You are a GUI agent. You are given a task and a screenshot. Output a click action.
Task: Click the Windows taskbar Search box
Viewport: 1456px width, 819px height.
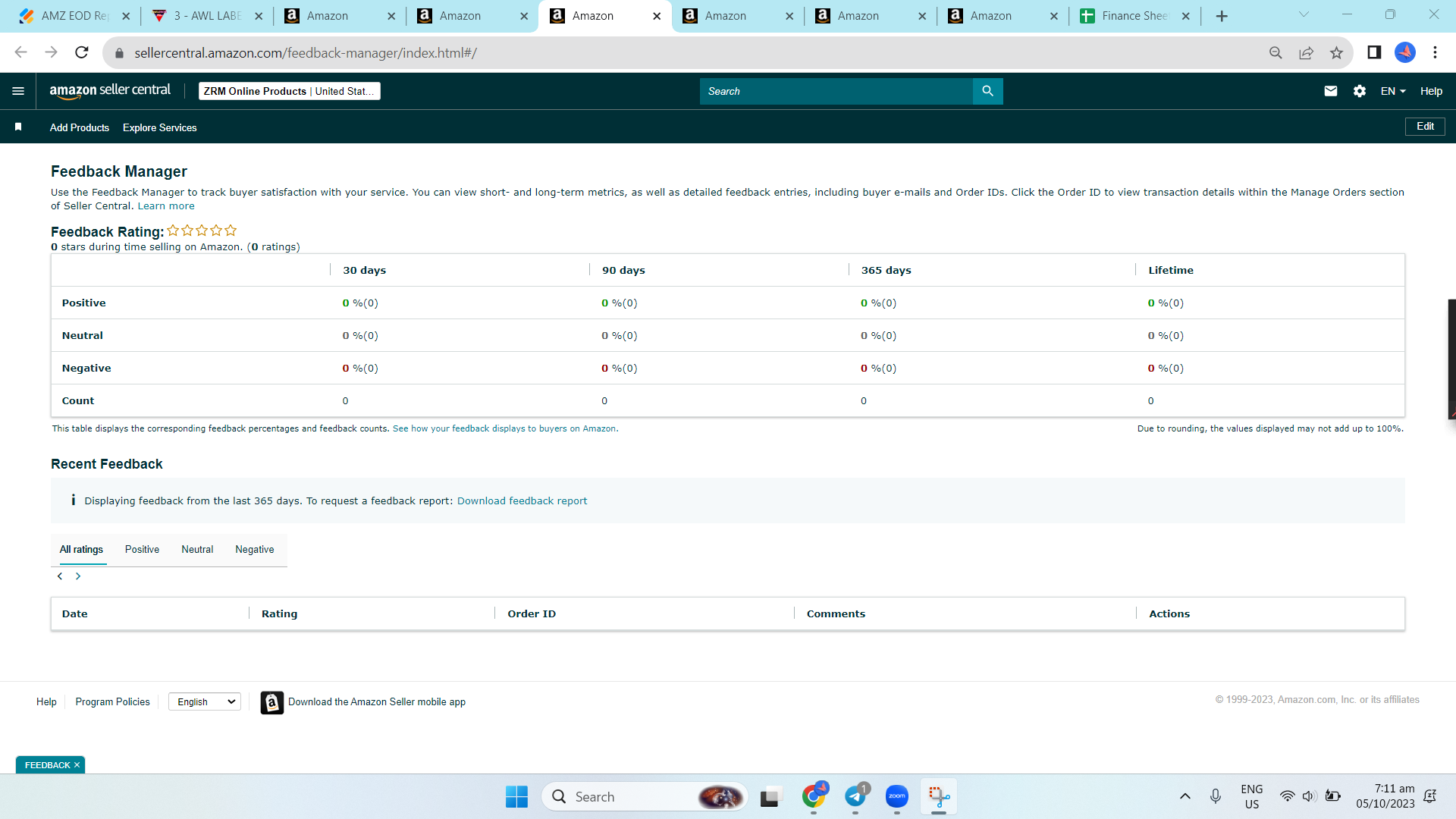click(x=645, y=797)
